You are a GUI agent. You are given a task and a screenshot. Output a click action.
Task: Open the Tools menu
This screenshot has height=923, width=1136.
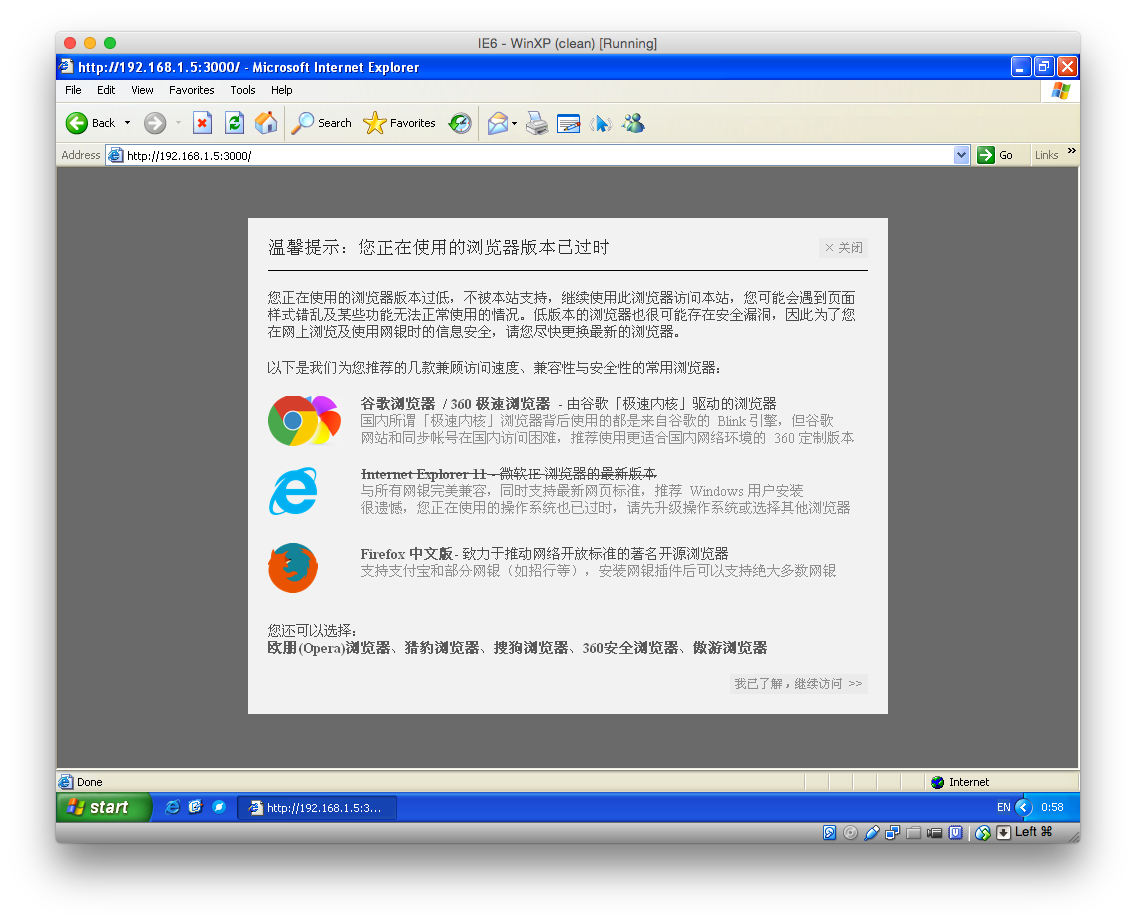(x=243, y=90)
